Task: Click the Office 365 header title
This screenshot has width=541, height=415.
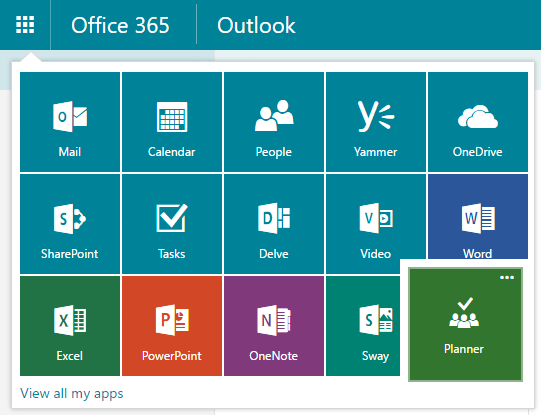Action: click(x=120, y=25)
